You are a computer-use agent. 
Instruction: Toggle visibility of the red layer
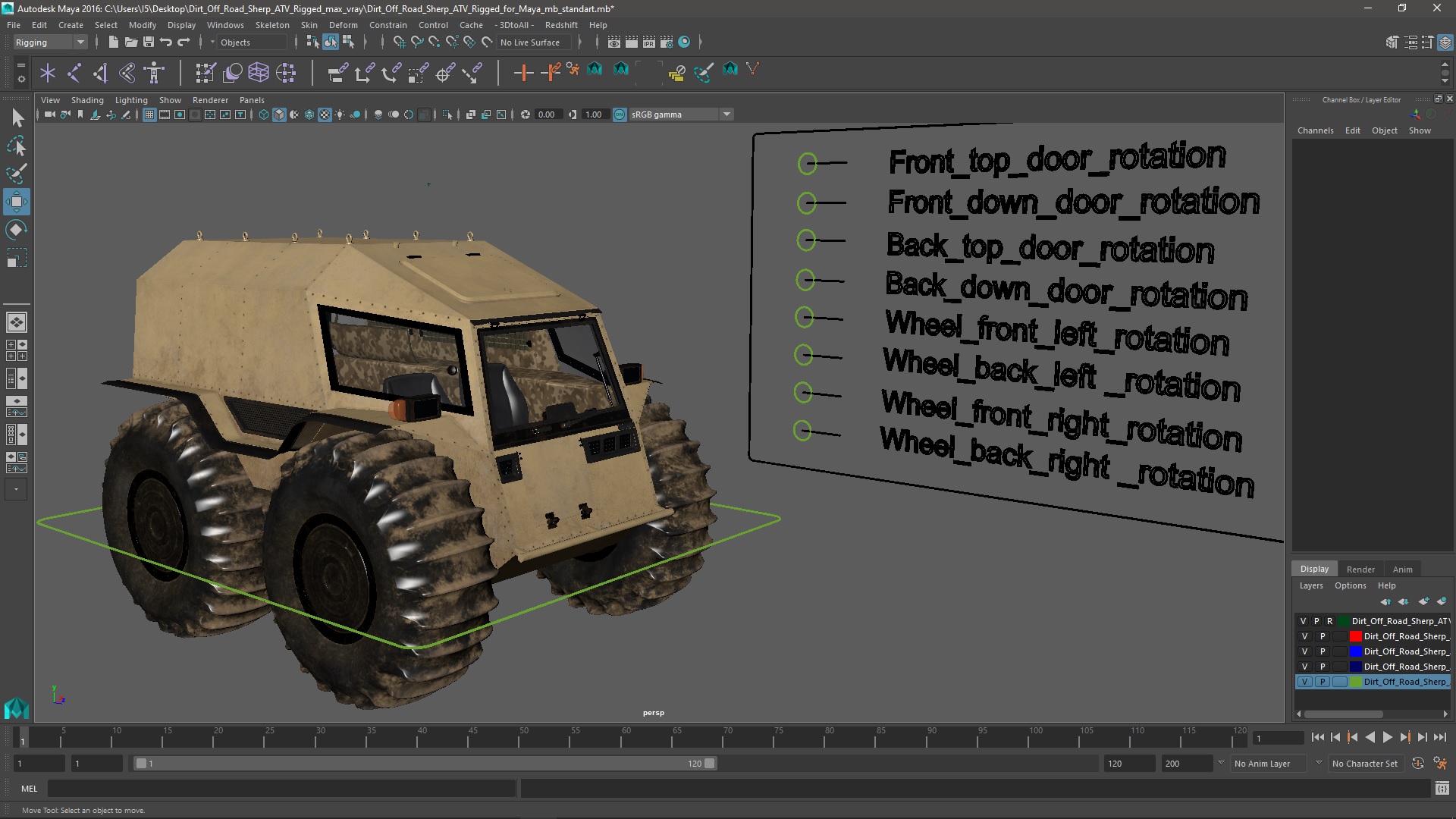(1304, 636)
